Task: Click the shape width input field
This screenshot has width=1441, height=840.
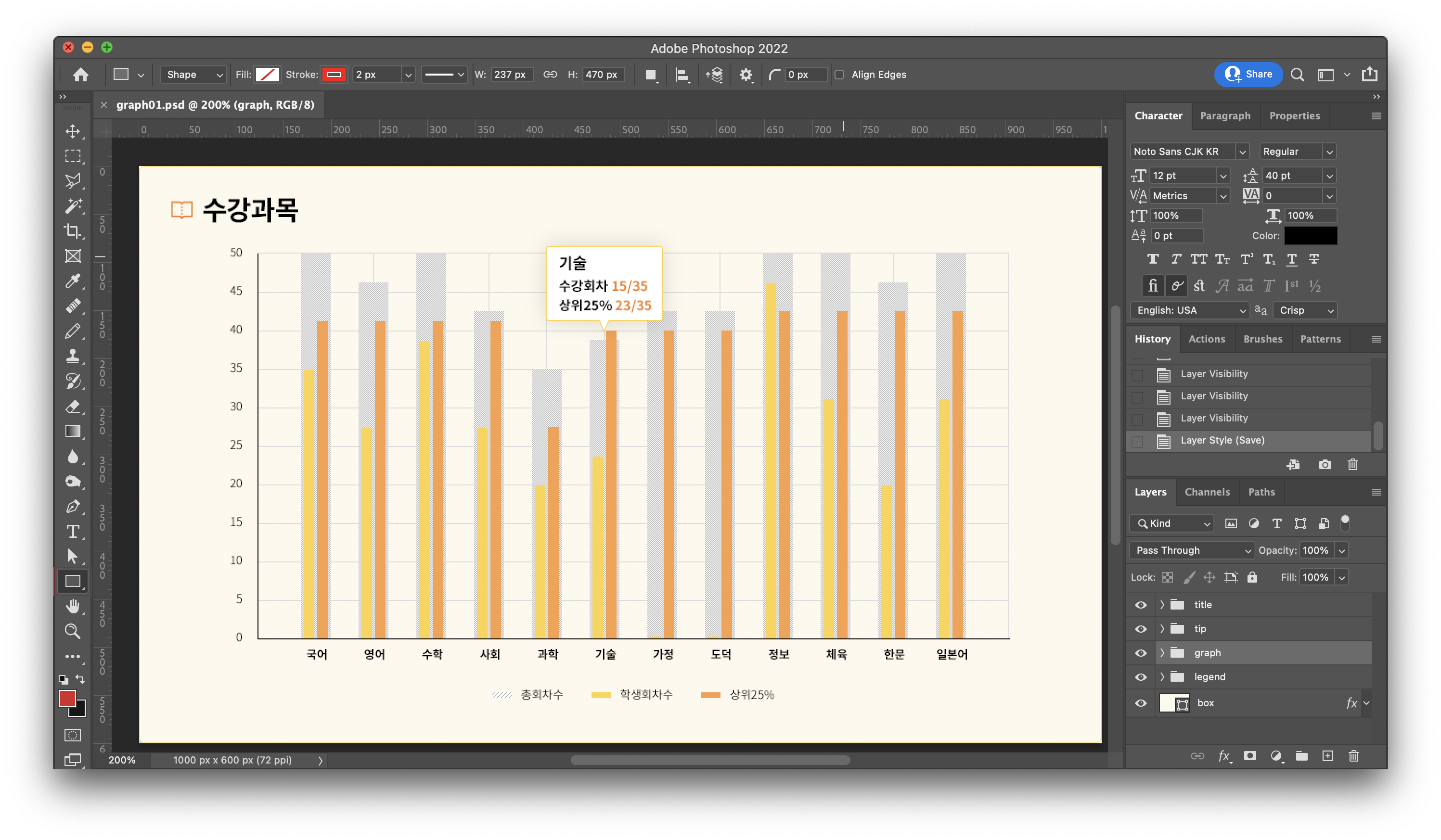Action: coord(511,75)
